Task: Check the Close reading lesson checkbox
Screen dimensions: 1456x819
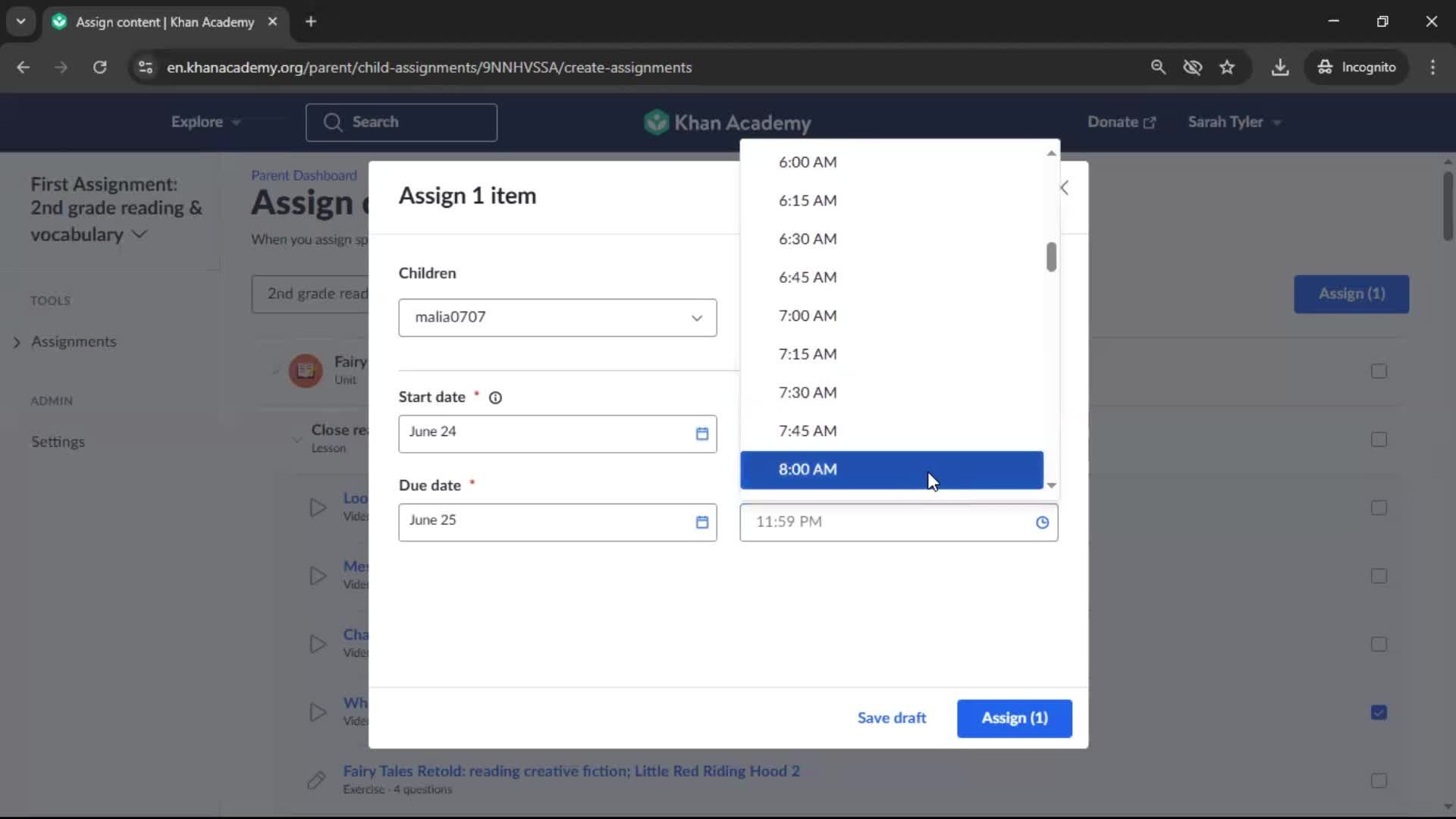Action: coord(1379,439)
